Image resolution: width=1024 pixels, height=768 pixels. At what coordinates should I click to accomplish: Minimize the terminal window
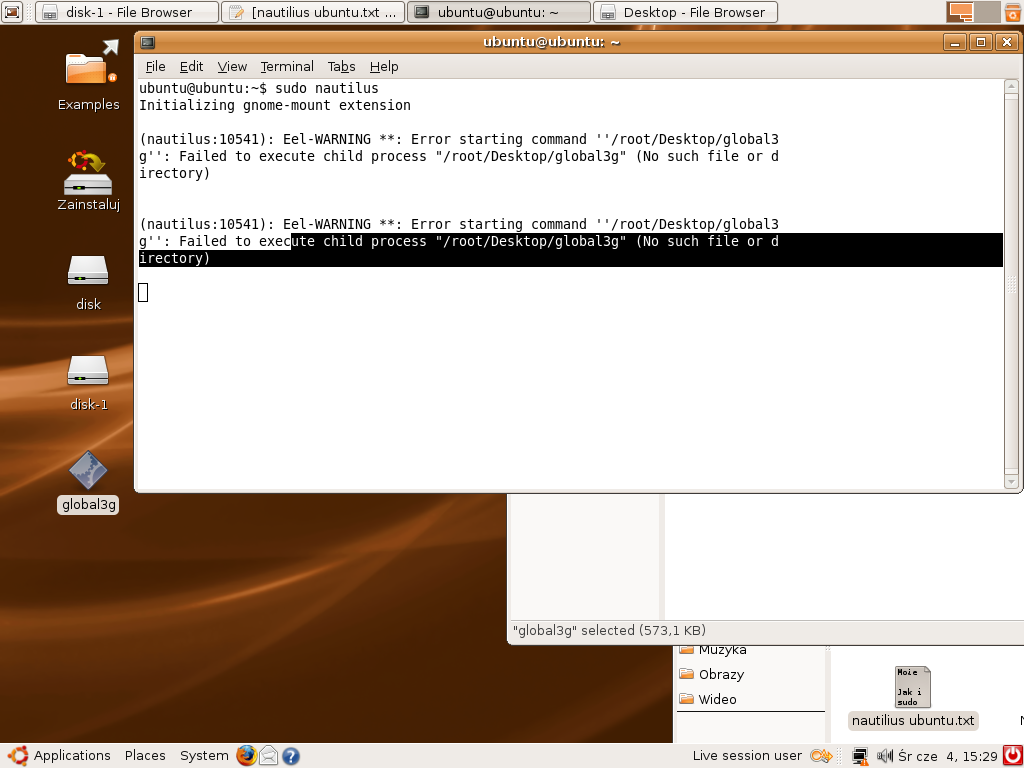tap(955, 42)
